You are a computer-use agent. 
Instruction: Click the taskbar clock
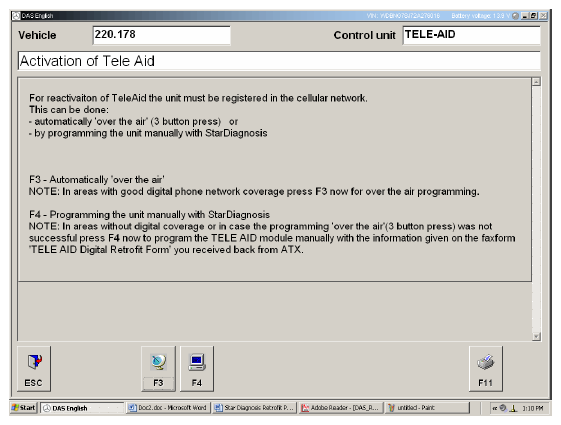pos(533,408)
